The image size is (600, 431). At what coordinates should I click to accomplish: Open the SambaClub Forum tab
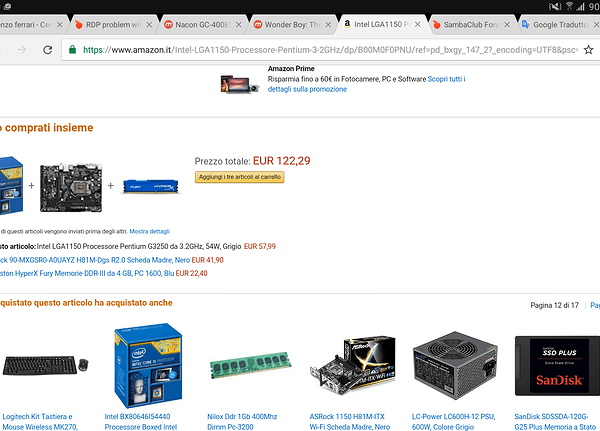point(466,24)
